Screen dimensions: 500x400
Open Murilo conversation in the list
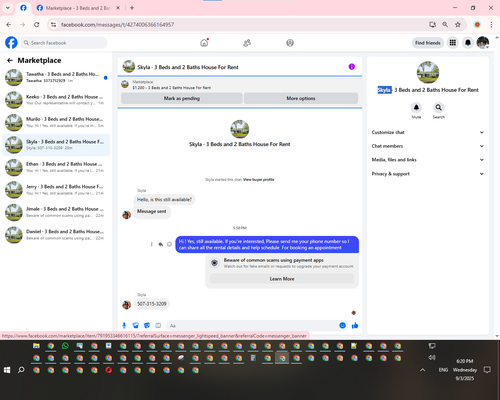[x=56, y=122]
